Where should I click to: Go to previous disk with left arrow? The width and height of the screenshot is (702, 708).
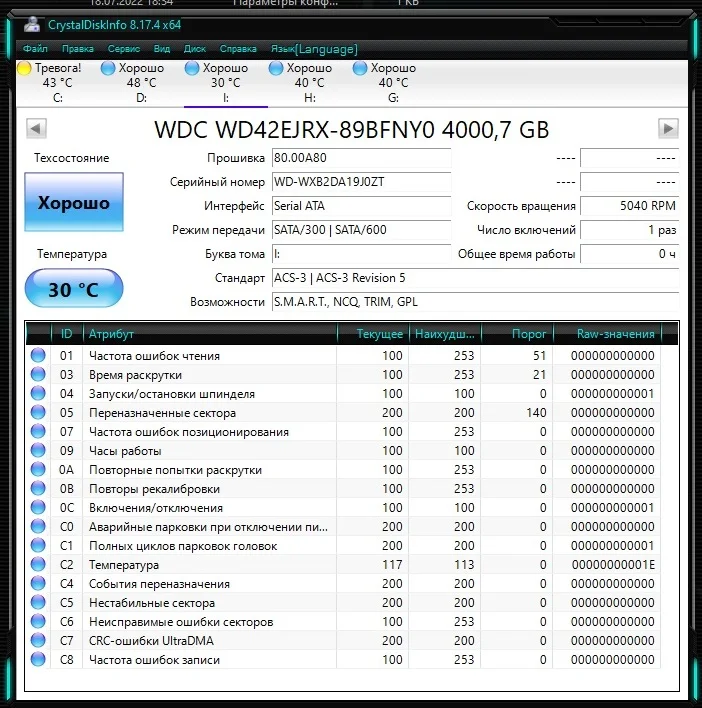click(x=36, y=129)
